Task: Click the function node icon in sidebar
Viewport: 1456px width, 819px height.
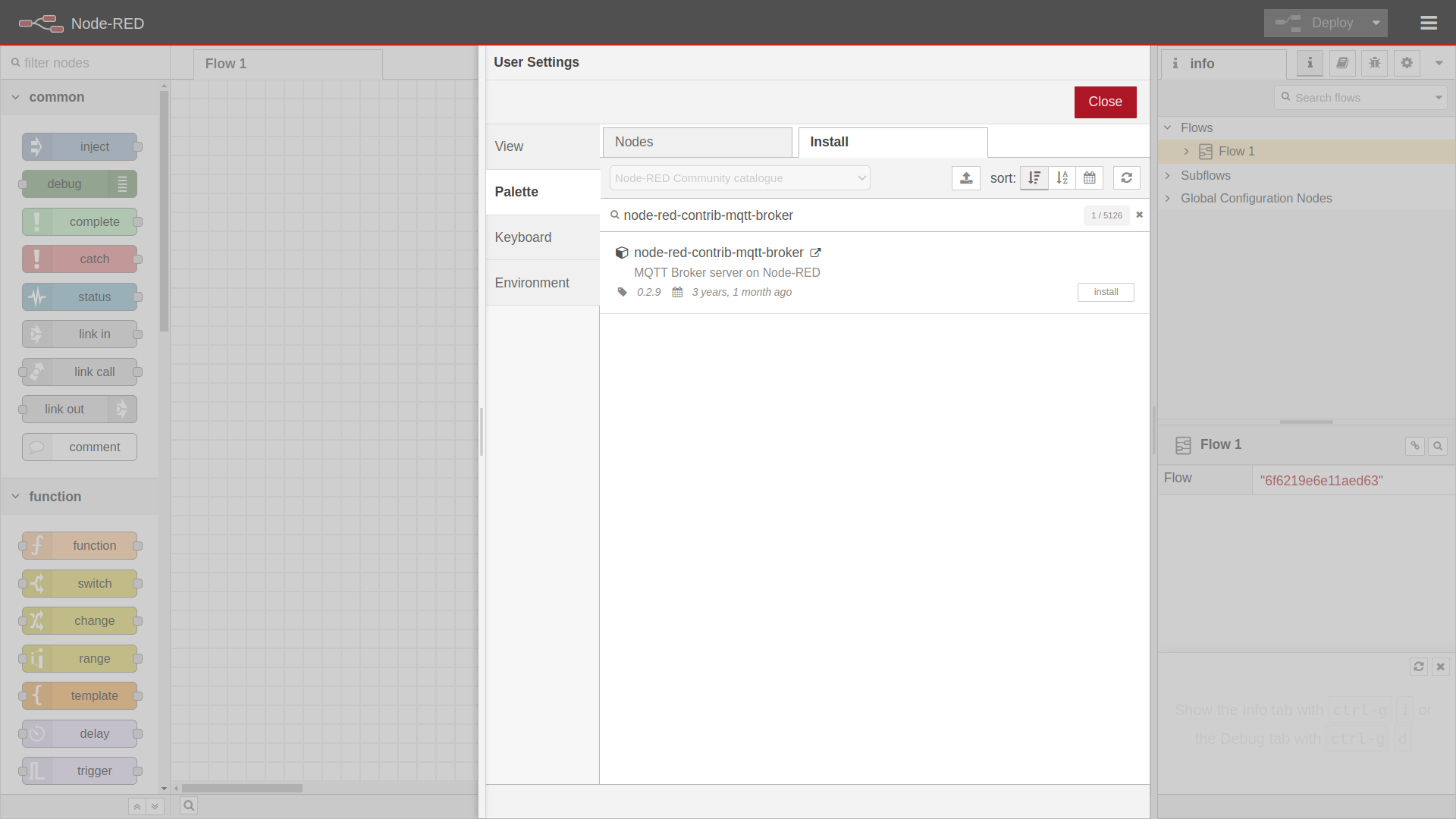Action: tap(36, 546)
